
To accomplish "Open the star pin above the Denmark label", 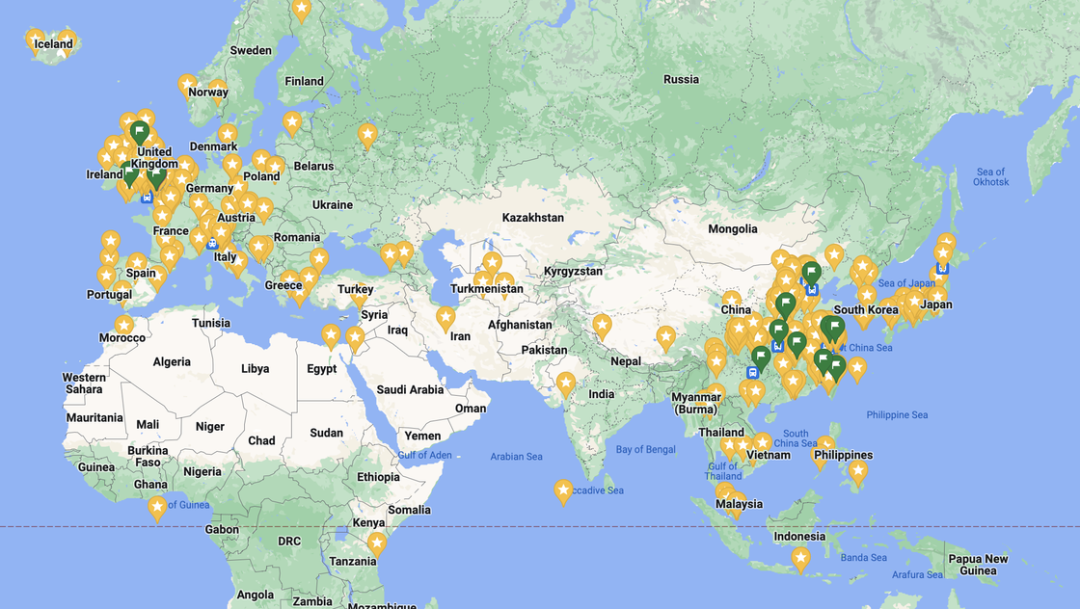I will point(227,134).
